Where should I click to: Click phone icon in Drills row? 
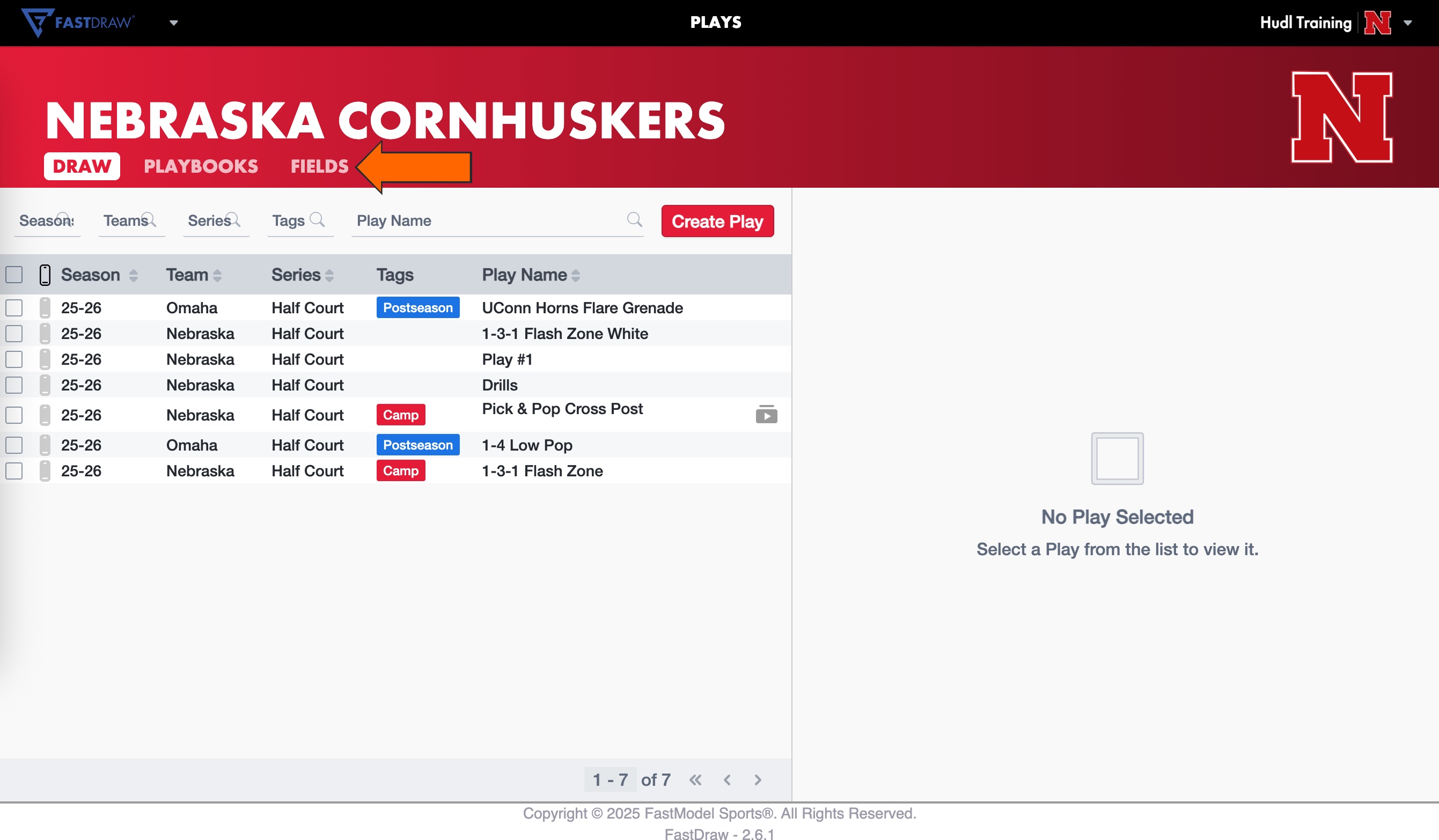45,385
